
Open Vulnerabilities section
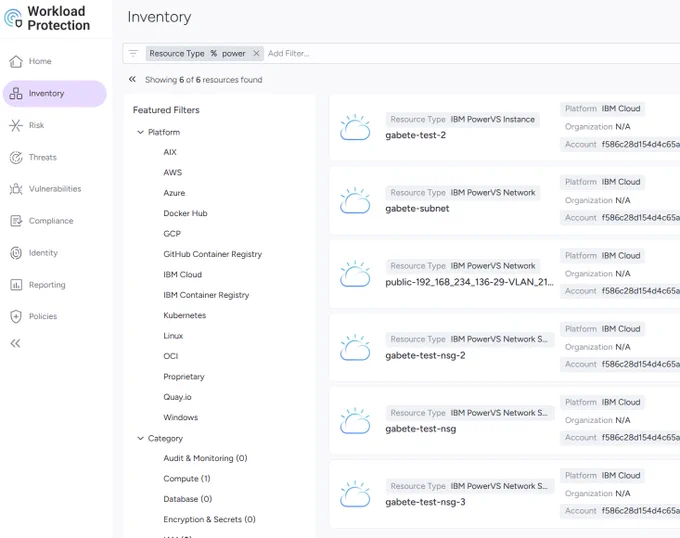coord(55,189)
